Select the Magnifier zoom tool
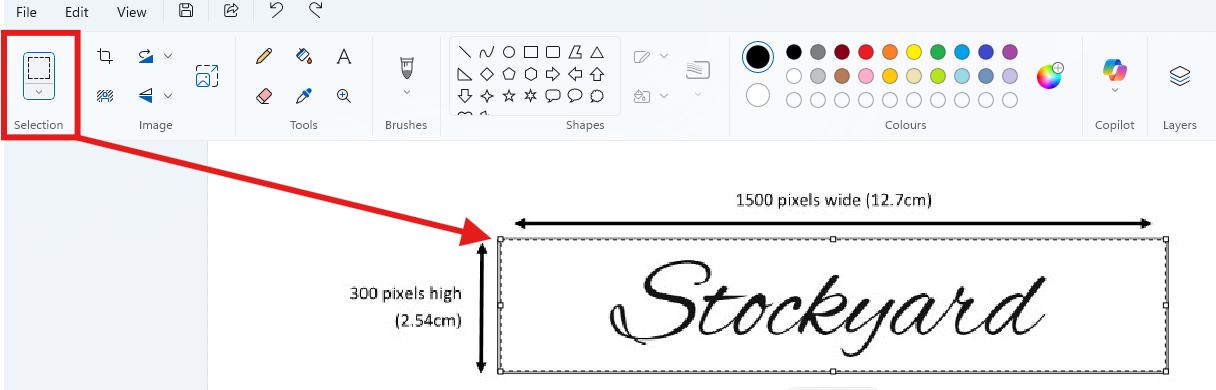 click(x=343, y=96)
